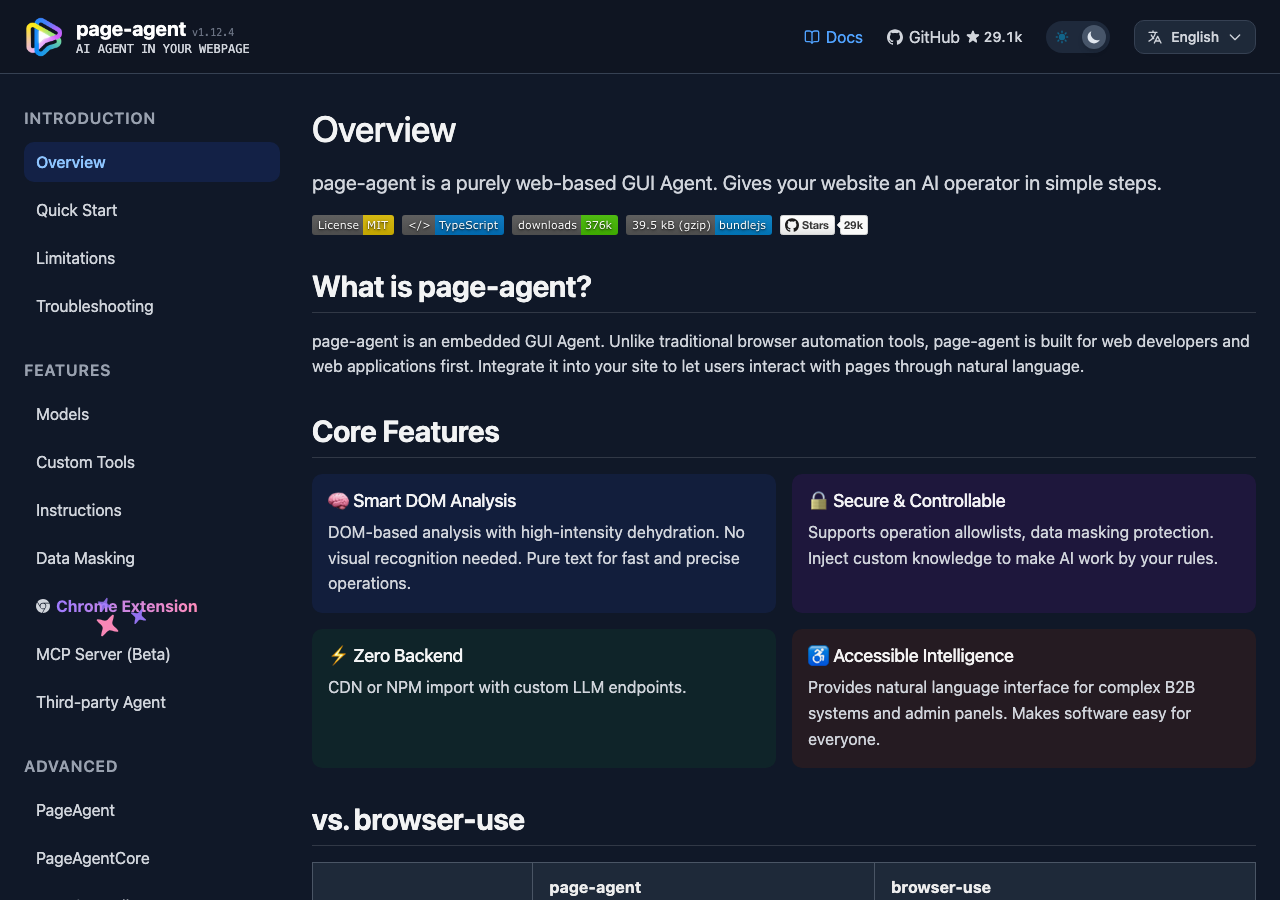1280x900 pixels.
Task: Click the 'DOM-based analysis' description text
Action: coord(537,558)
